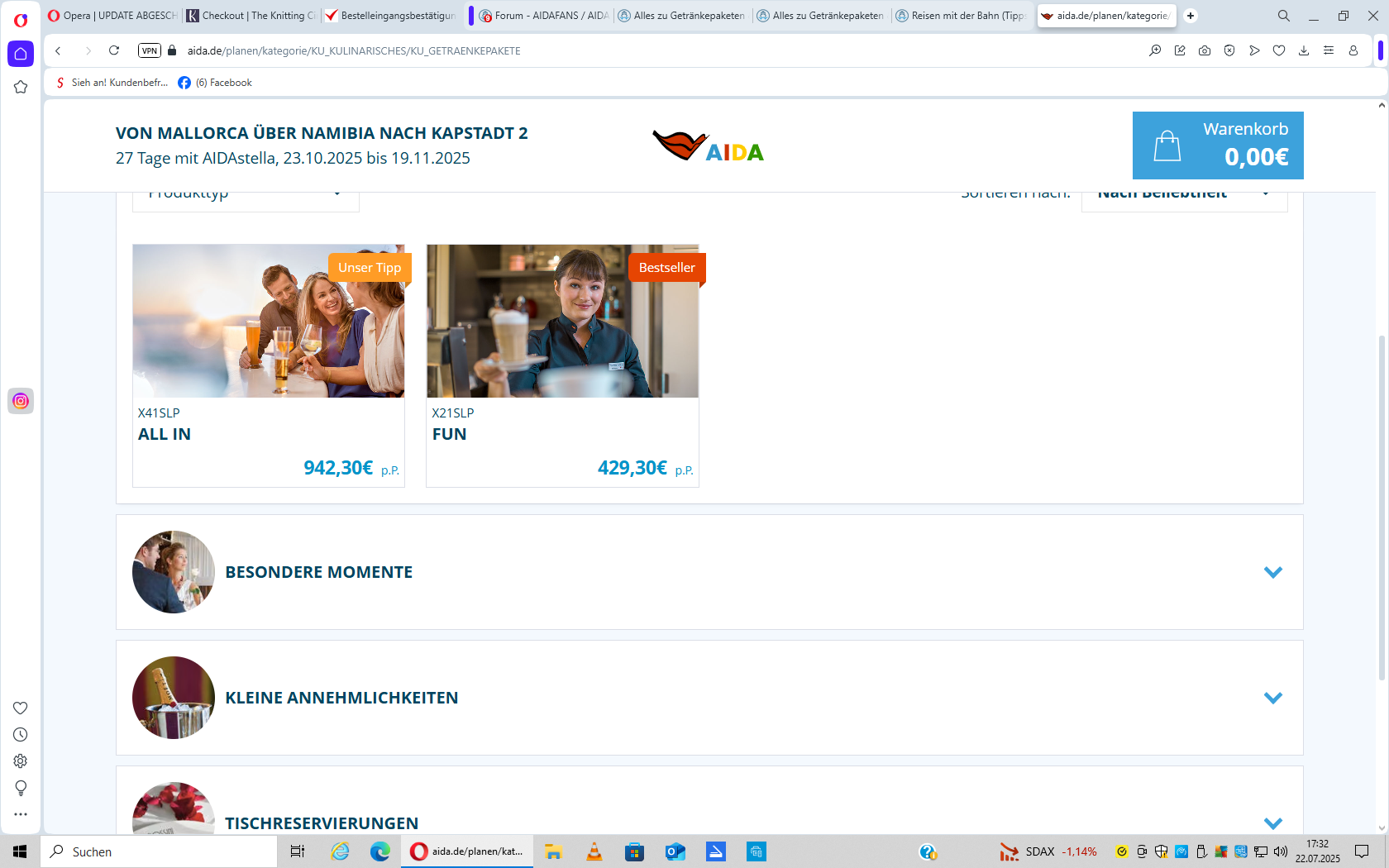This screenshot has width=1389, height=868.
Task: Open Opera sidebar settings gear
Action: point(21,761)
